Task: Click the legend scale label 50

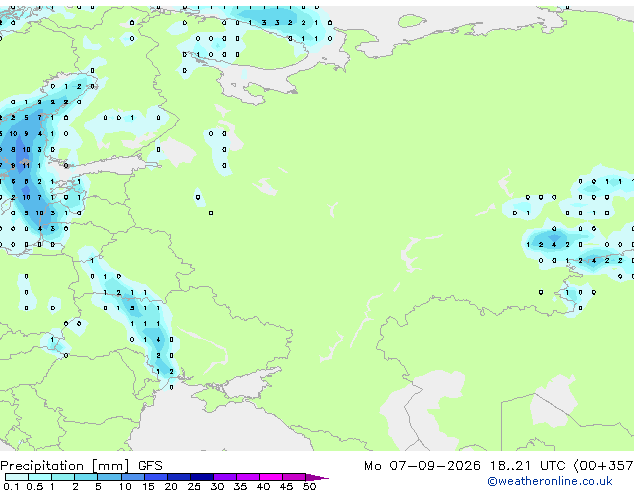Action: [x=309, y=486]
